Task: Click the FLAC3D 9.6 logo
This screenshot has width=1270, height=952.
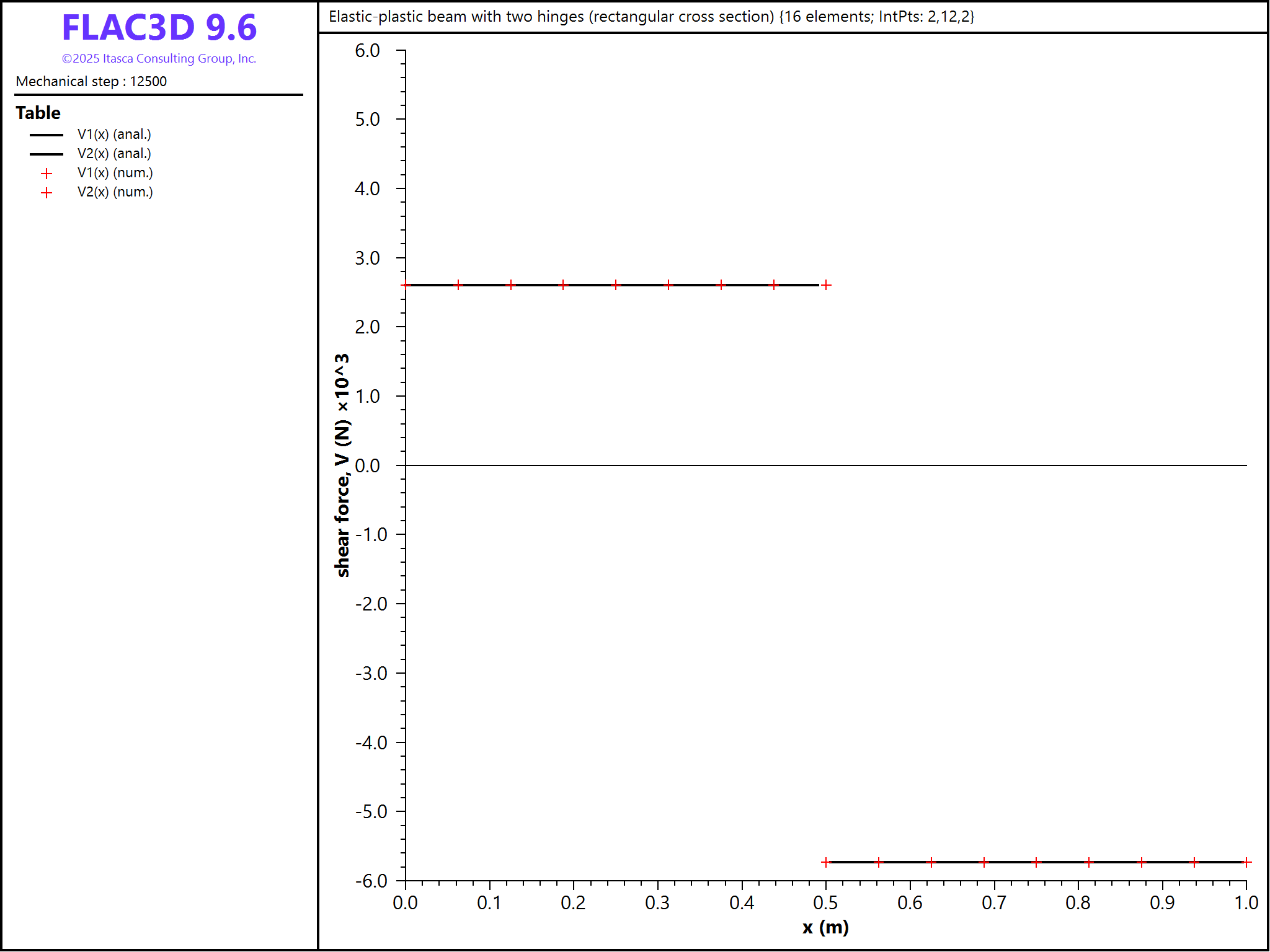Action: pyautogui.click(x=159, y=28)
